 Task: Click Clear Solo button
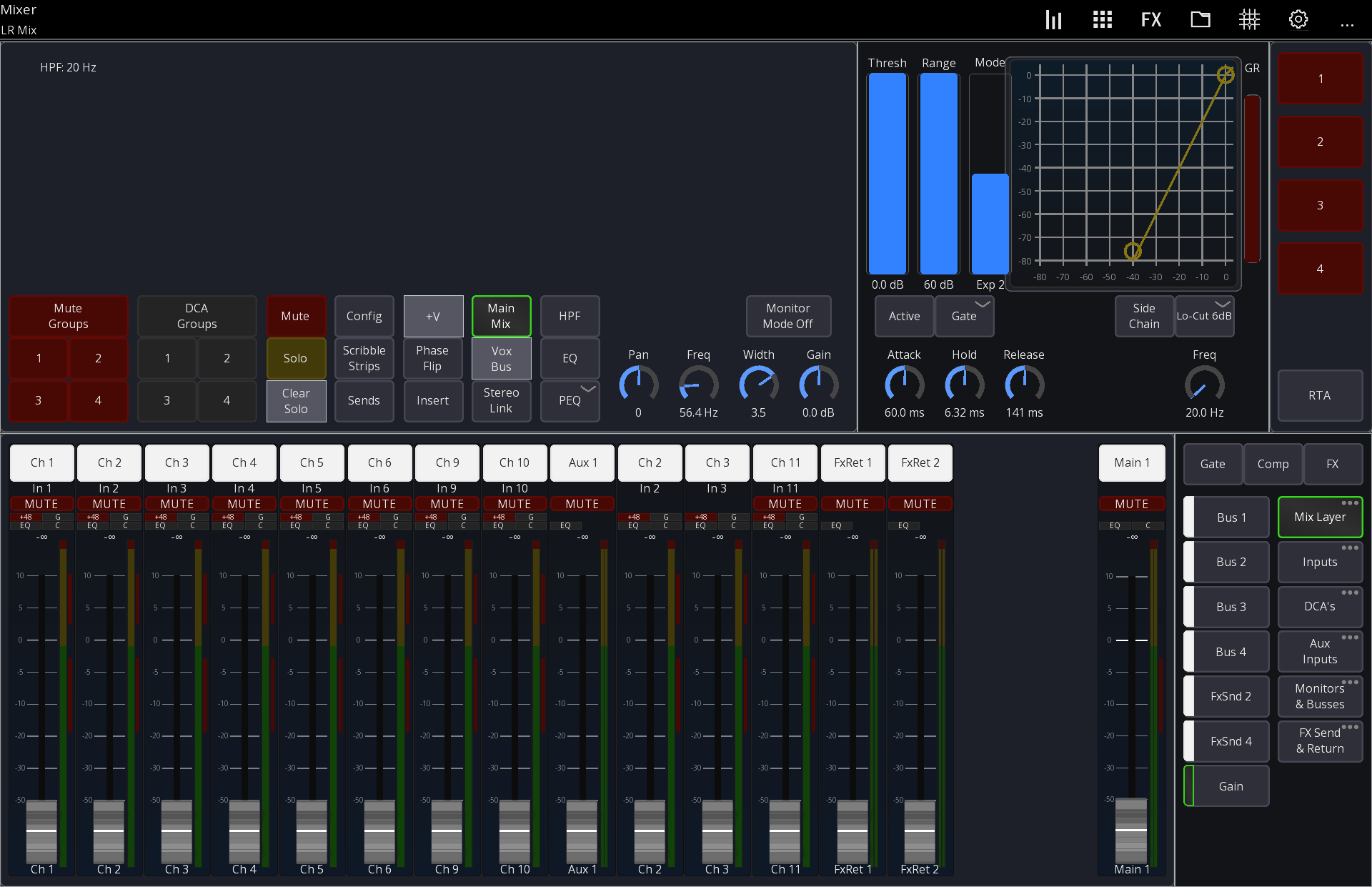click(296, 401)
